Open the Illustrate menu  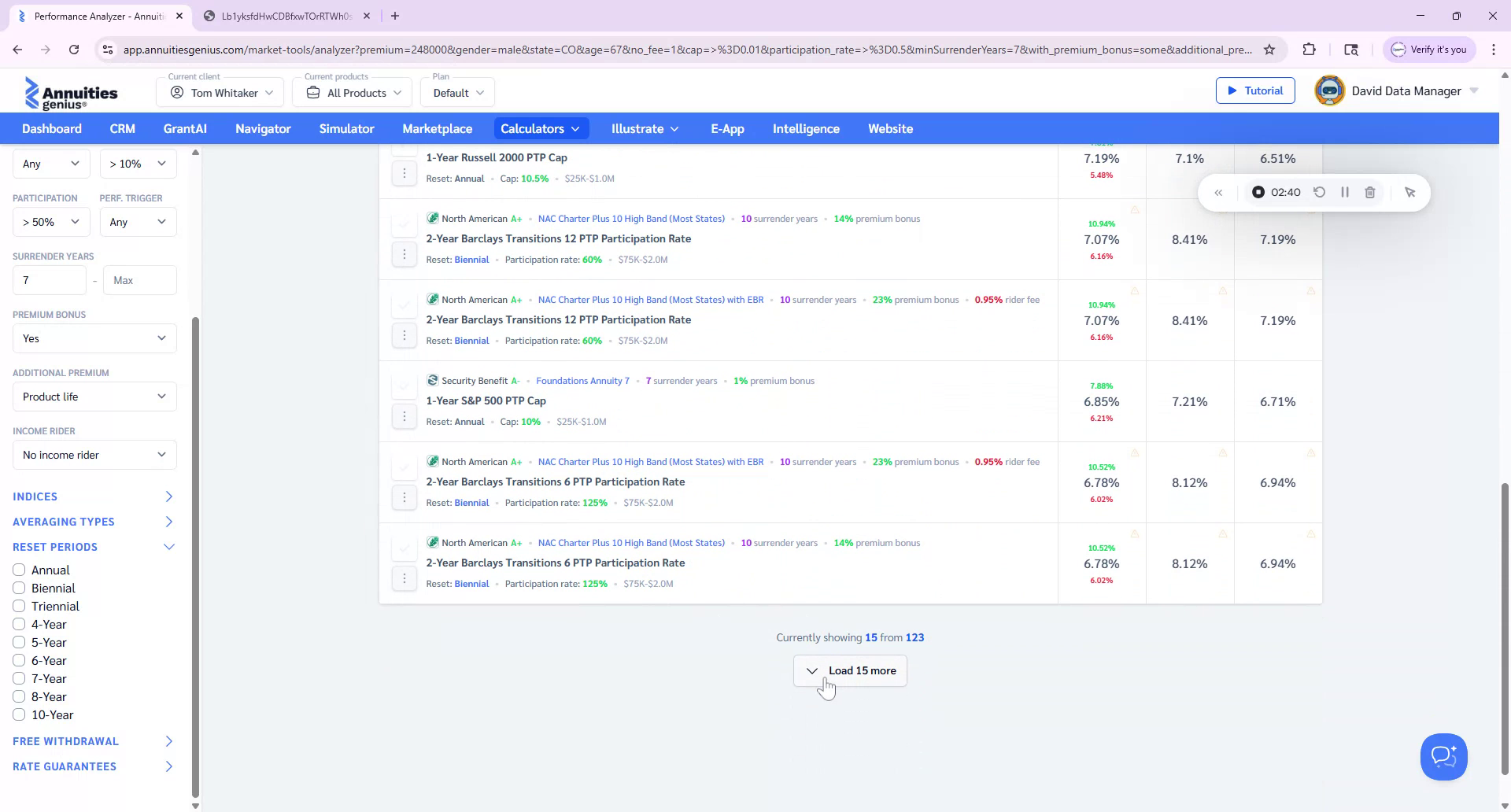point(644,128)
